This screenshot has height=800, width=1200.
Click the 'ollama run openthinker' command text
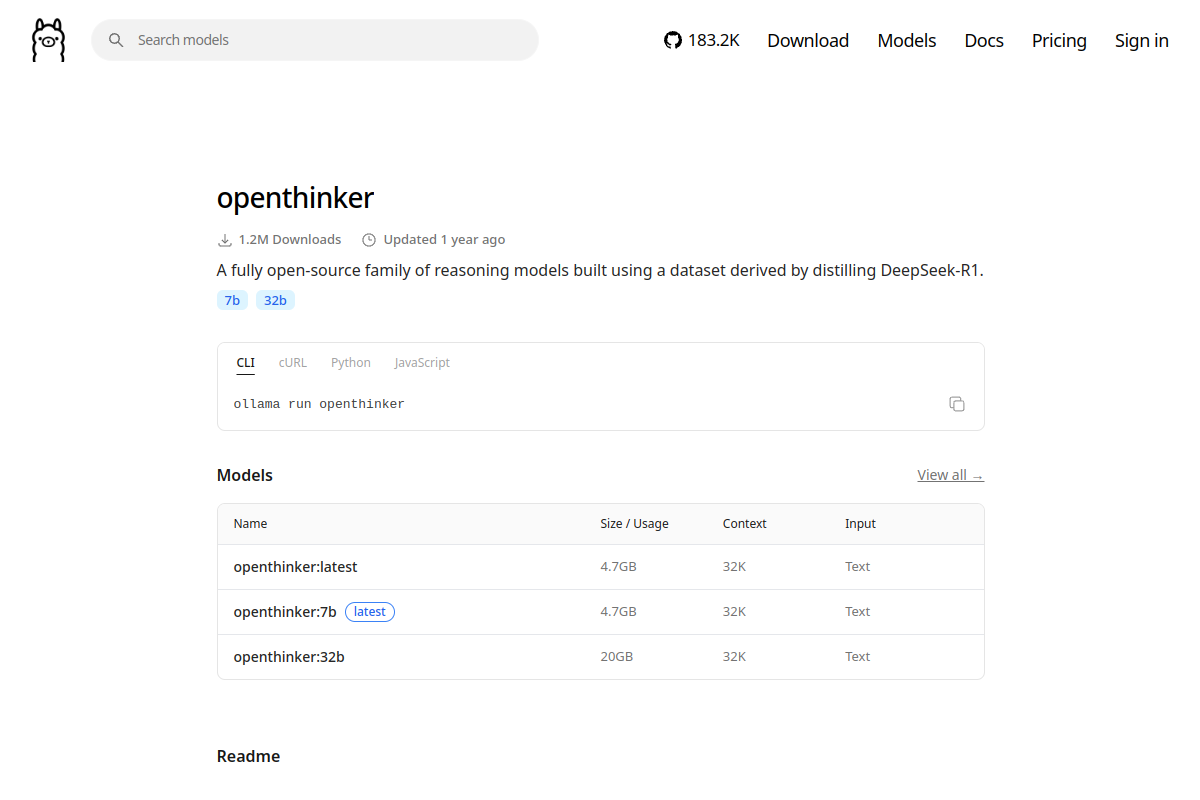[x=319, y=404]
